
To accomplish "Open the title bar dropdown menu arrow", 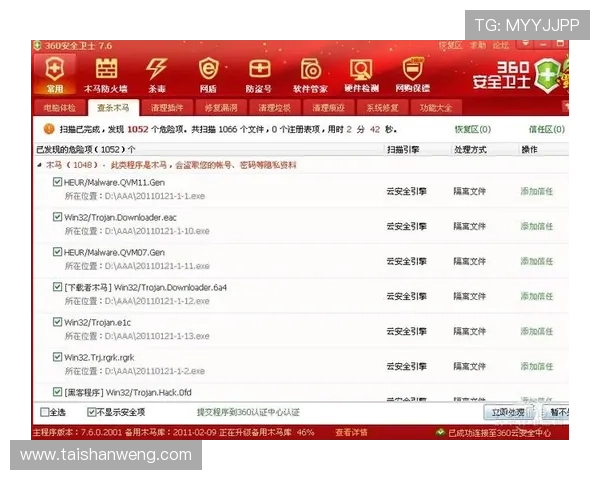I will (x=525, y=44).
